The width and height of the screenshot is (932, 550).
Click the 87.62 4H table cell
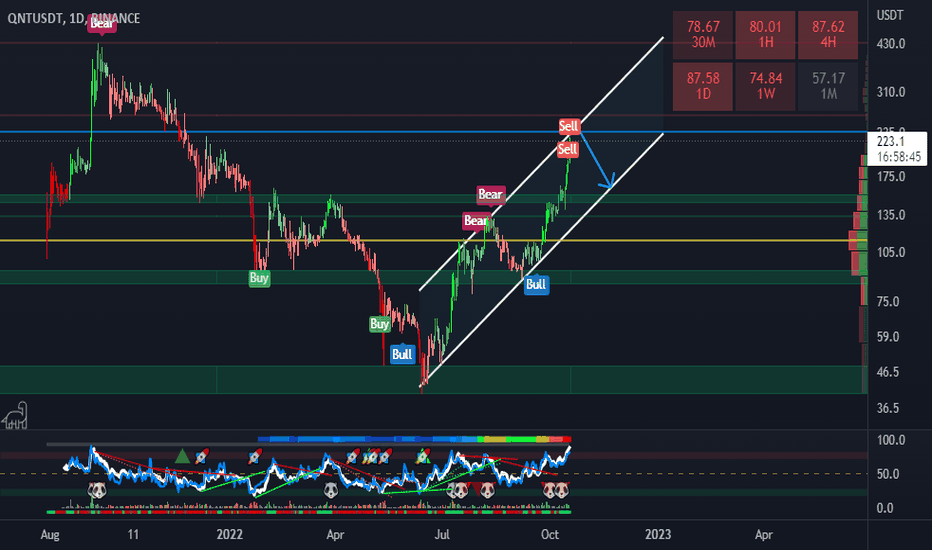[x=828, y=34]
